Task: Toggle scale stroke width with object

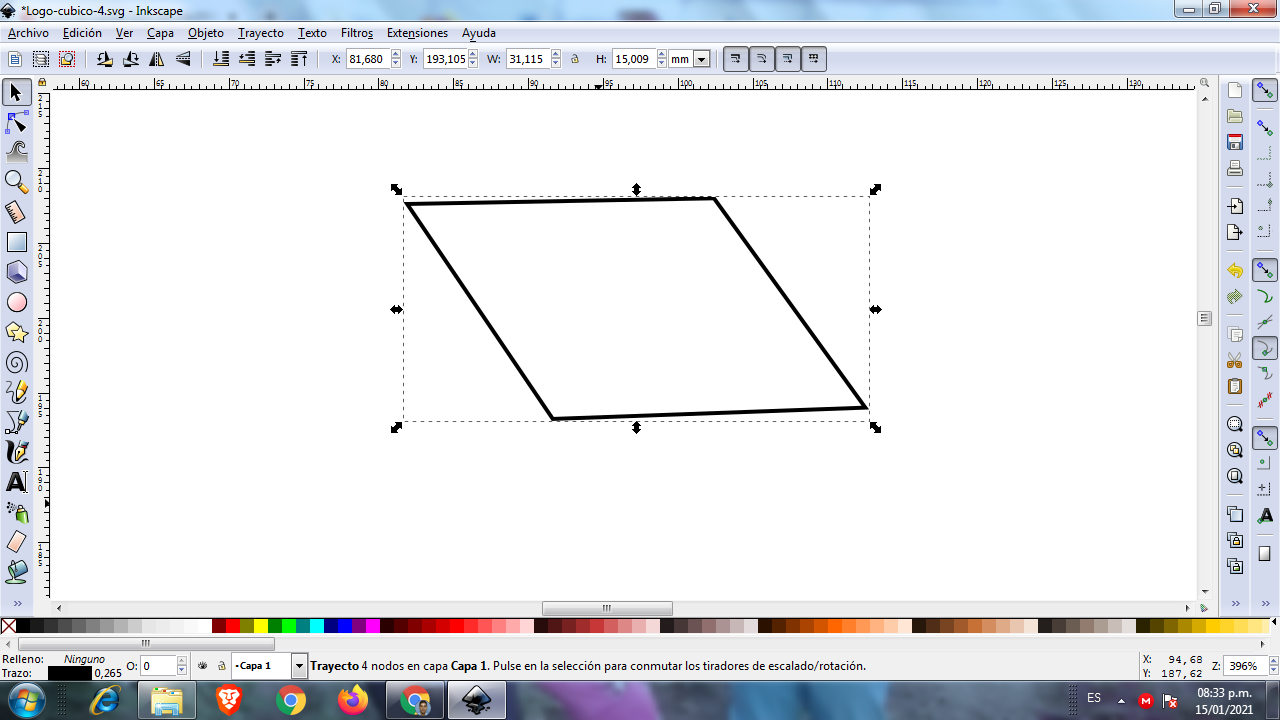Action: 736,59
